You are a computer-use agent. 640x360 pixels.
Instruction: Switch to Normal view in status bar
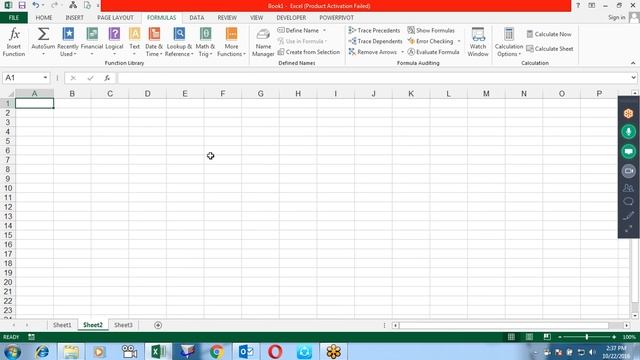511,337
